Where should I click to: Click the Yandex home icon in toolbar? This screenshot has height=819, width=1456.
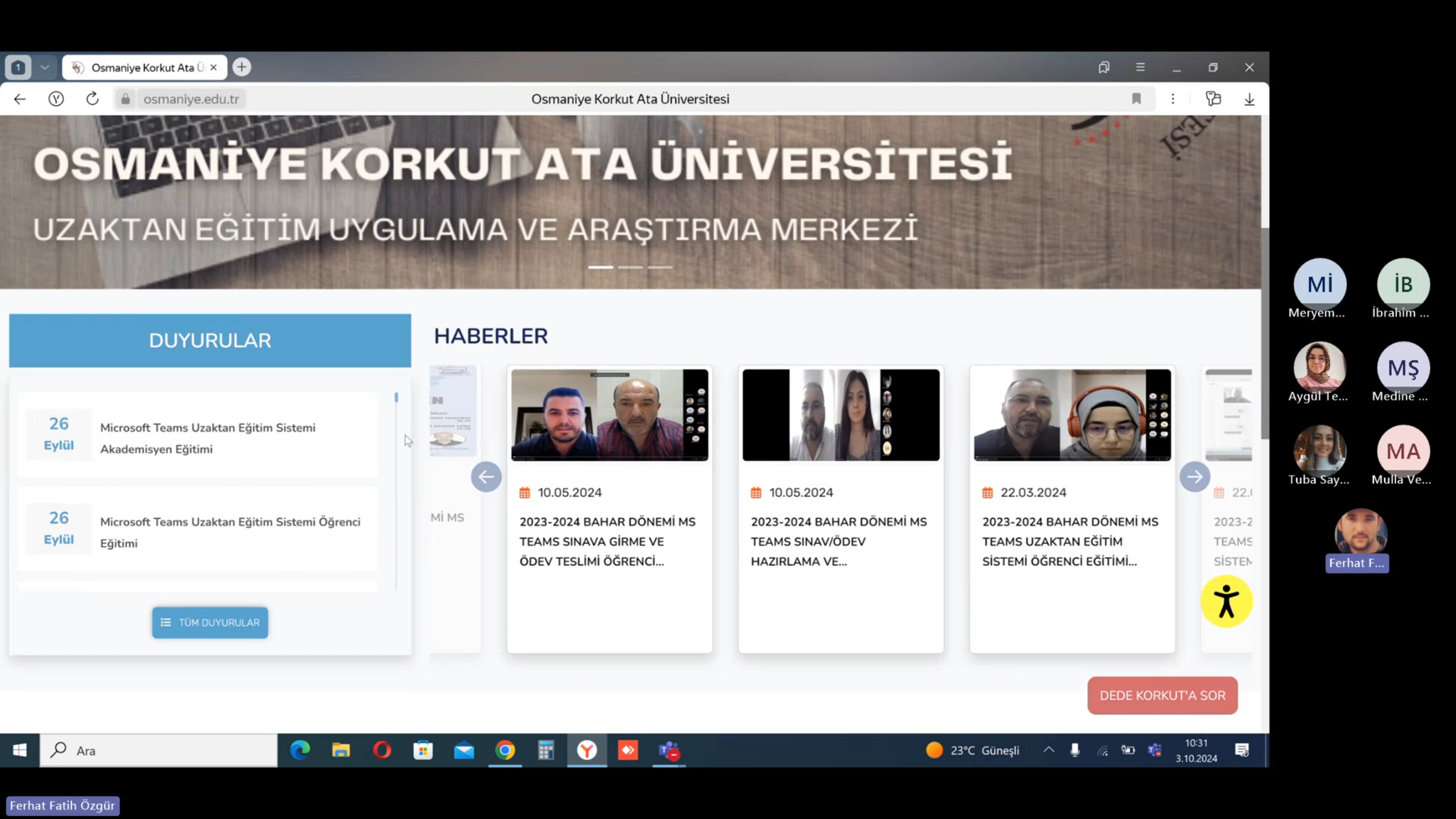[x=56, y=99]
